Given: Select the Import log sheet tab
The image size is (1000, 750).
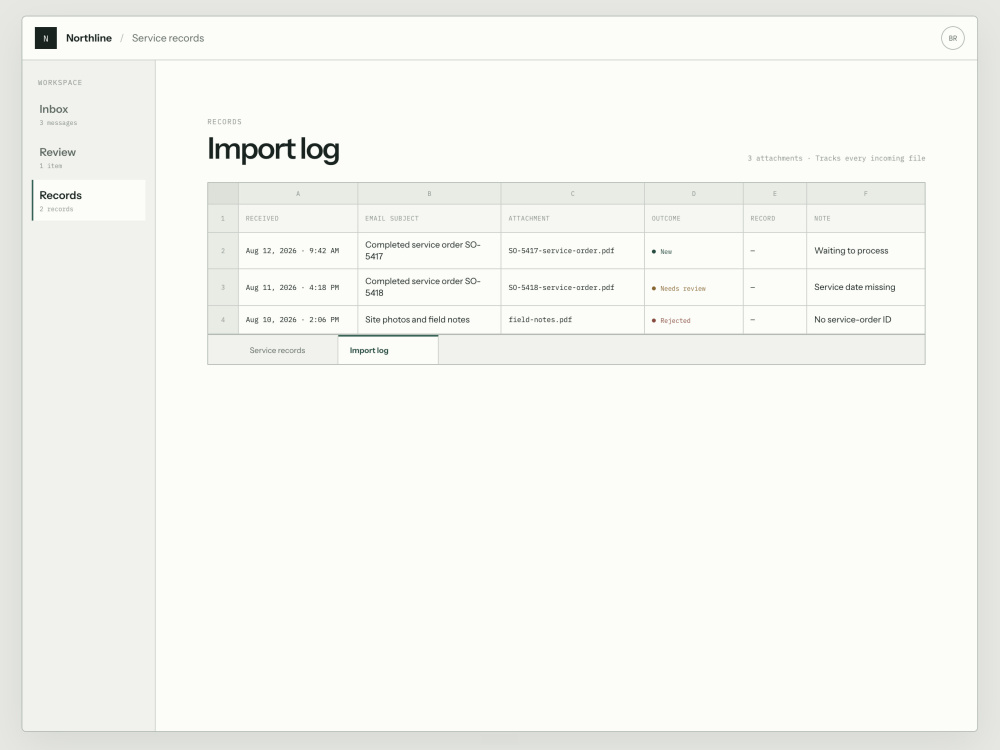Looking at the screenshot, I should 388,350.
